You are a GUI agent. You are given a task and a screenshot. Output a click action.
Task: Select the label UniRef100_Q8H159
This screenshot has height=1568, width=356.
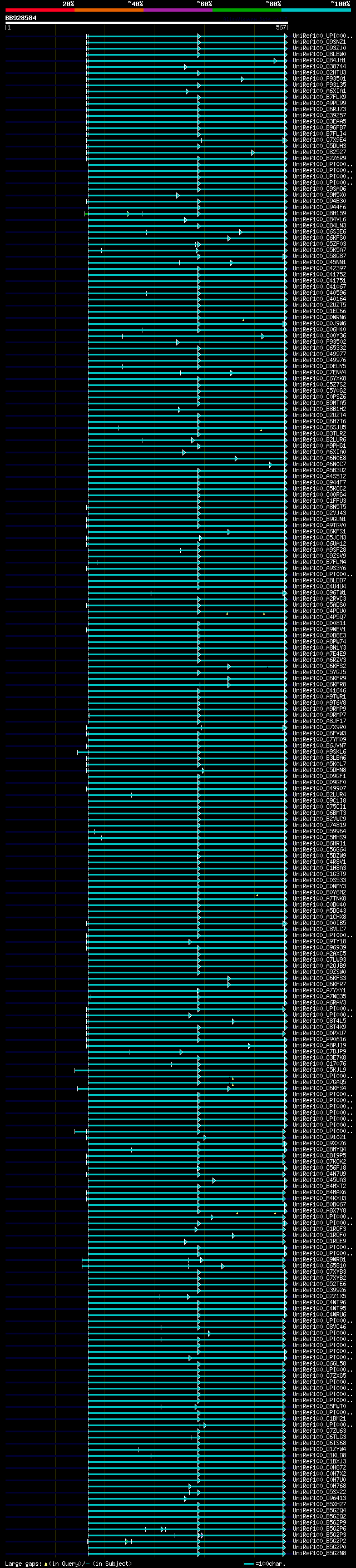pos(319,213)
